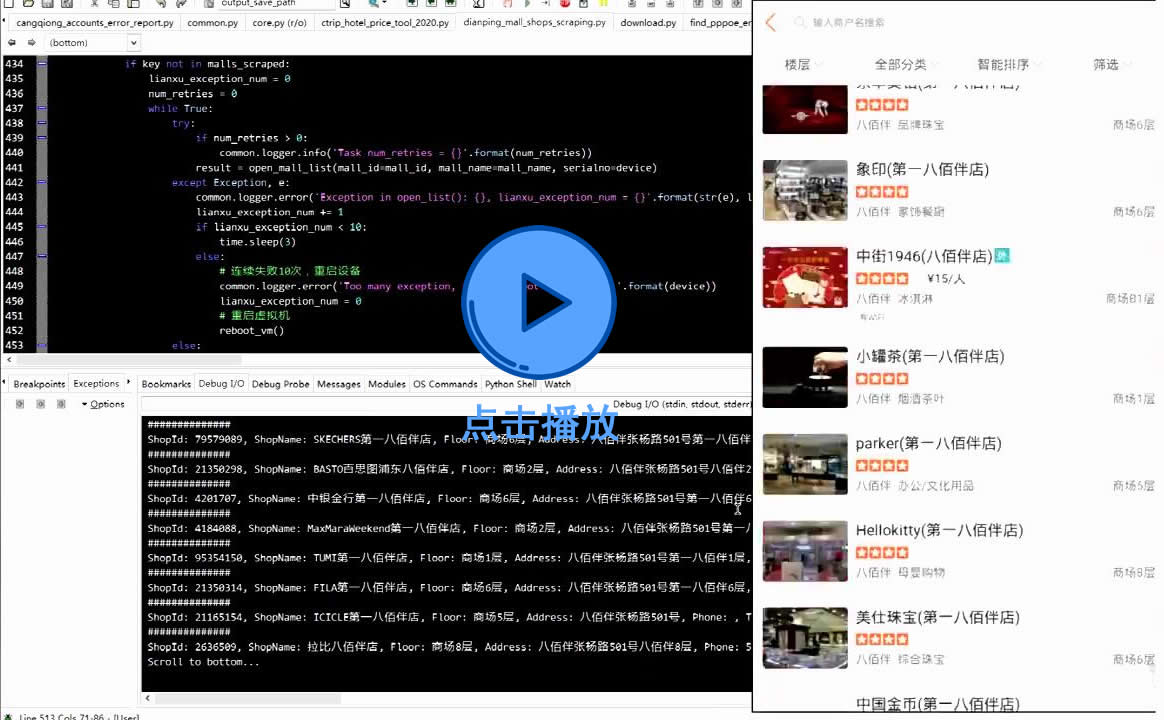The width and height of the screenshot is (1164, 720).
Task: Collapse the code fold at line 439
Action: (42, 138)
